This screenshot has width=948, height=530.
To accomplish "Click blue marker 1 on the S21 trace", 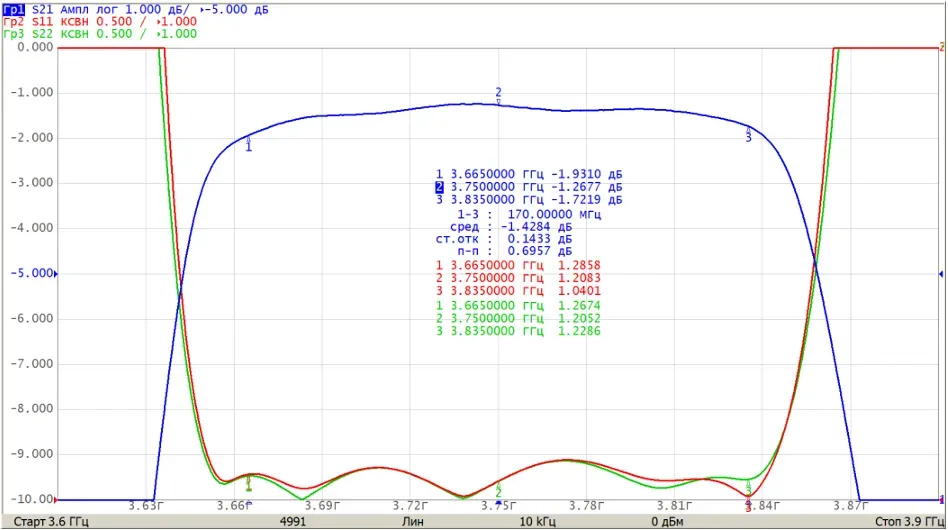I will (x=248, y=144).
